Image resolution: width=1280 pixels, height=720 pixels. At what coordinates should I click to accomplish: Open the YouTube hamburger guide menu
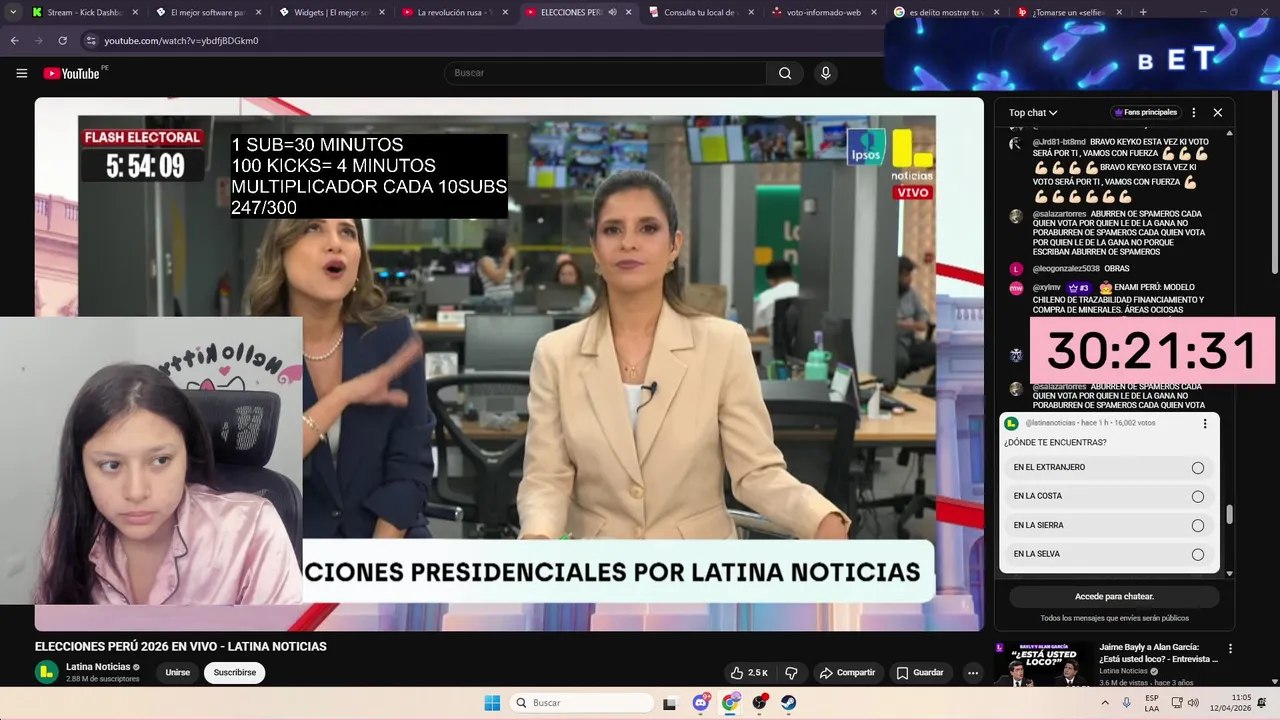(21, 73)
